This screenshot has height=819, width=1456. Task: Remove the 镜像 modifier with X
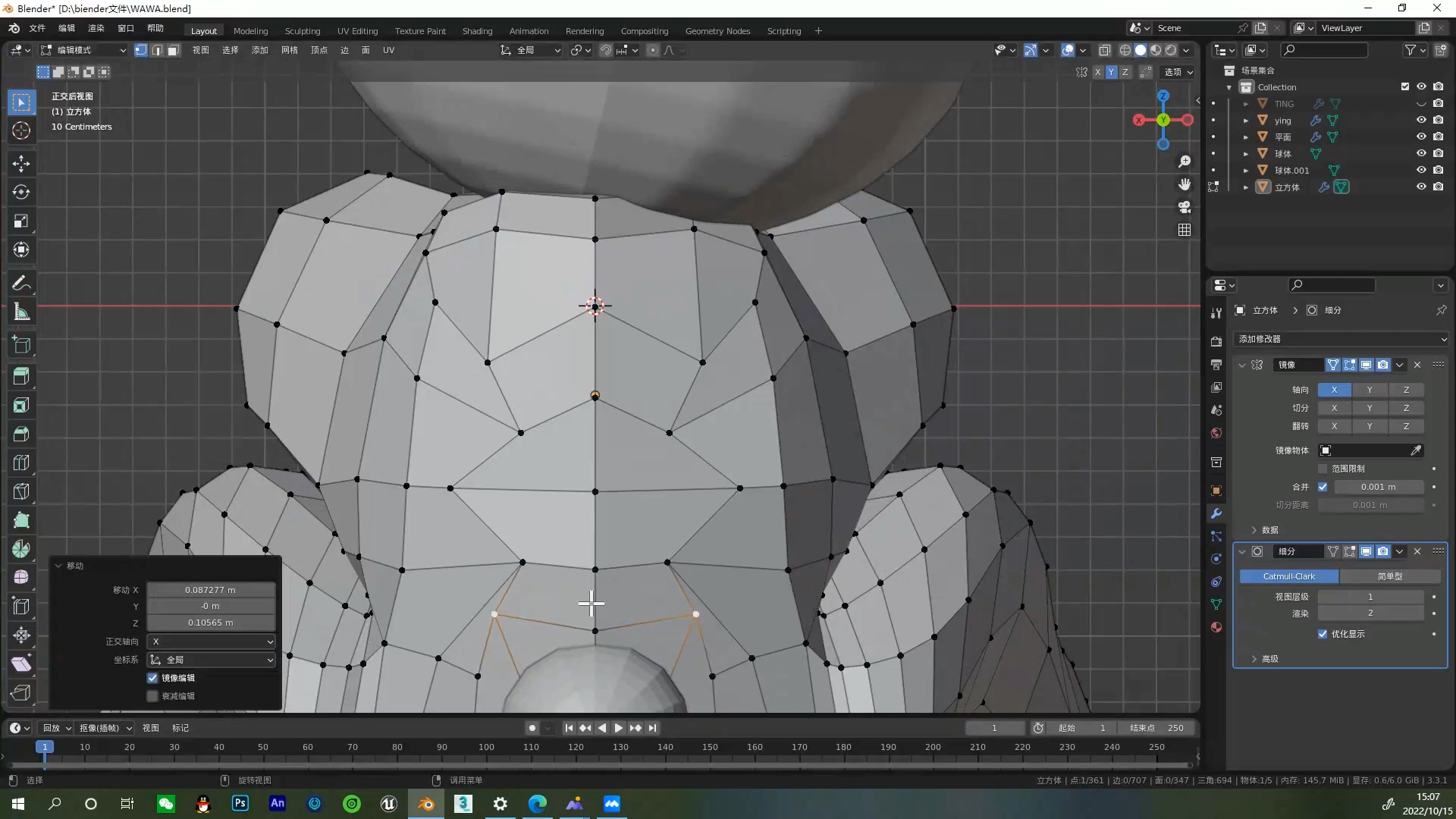(x=1417, y=365)
